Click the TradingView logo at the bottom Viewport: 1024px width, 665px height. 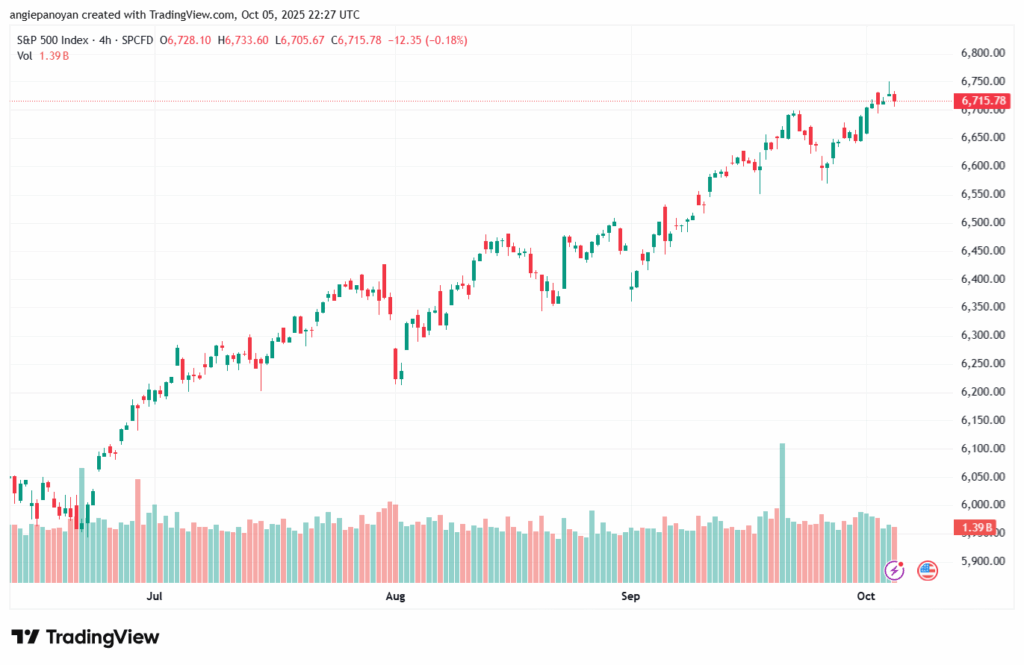tap(85, 637)
